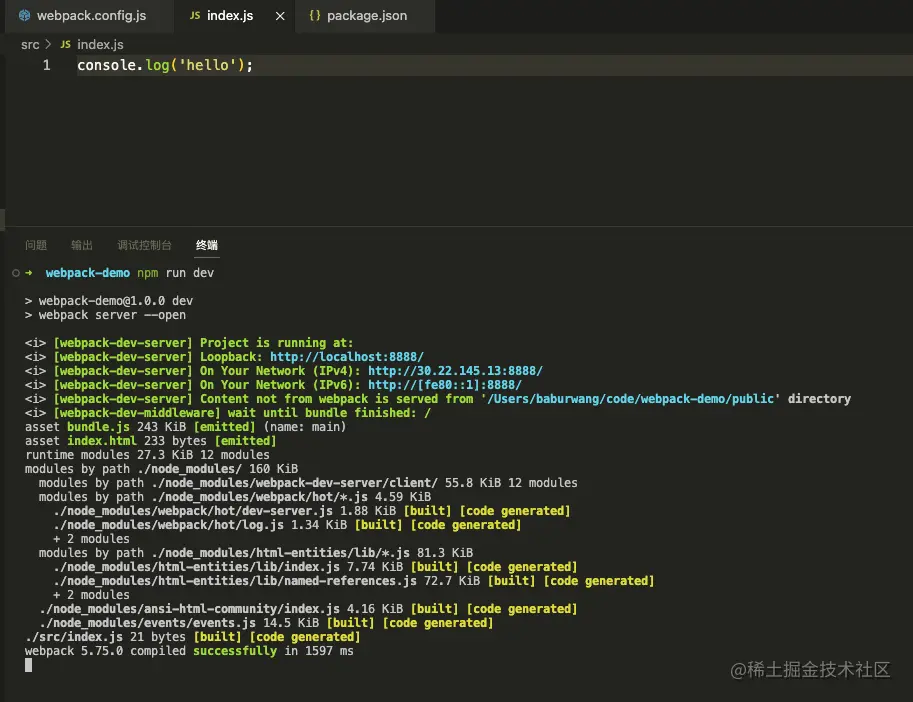Click index.html in the asset output line
Screen dimensions: 913x702
point(102,441)
